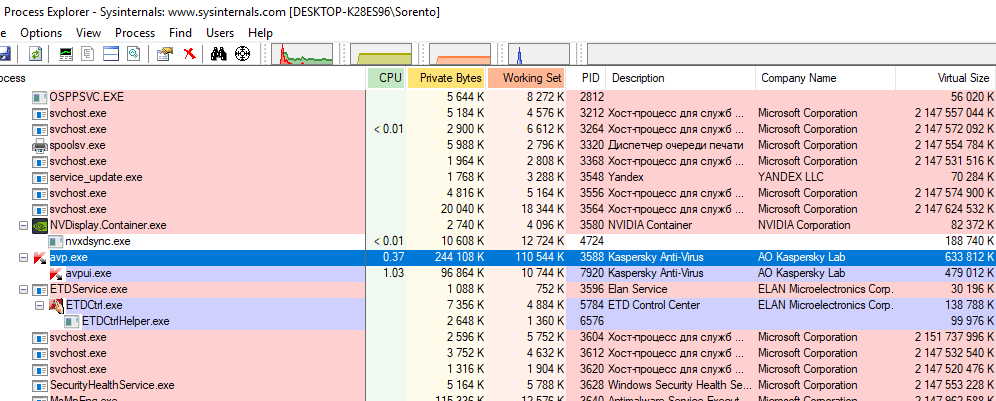Image resolution: width=996 pixels, height=401 pixels.
Task: Open the blue I/O activity graph
Action: [x=539, y=54]
